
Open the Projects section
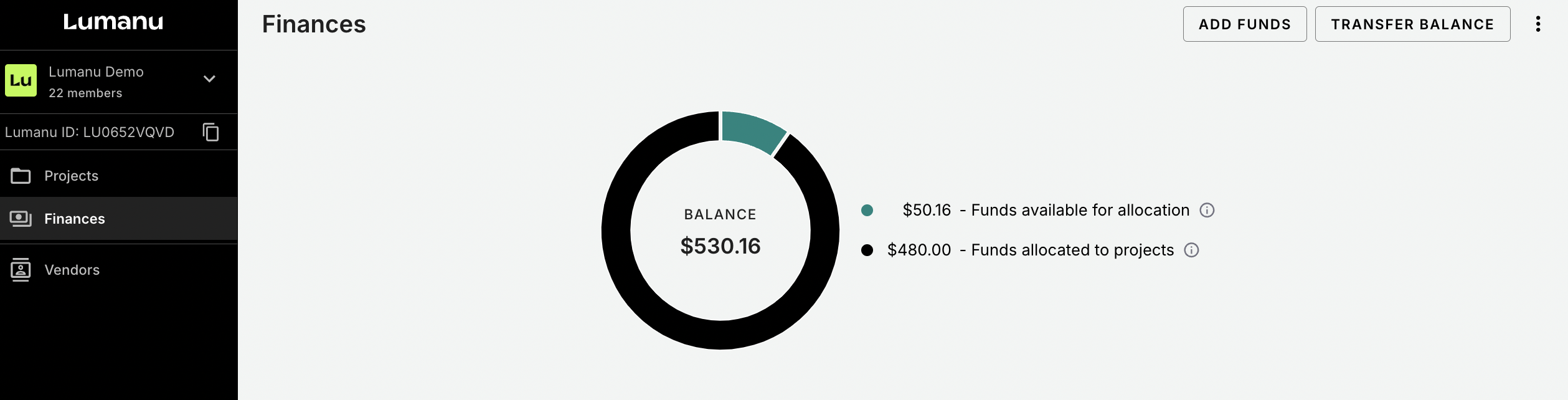pyautogui.click(x=72, y=176)
